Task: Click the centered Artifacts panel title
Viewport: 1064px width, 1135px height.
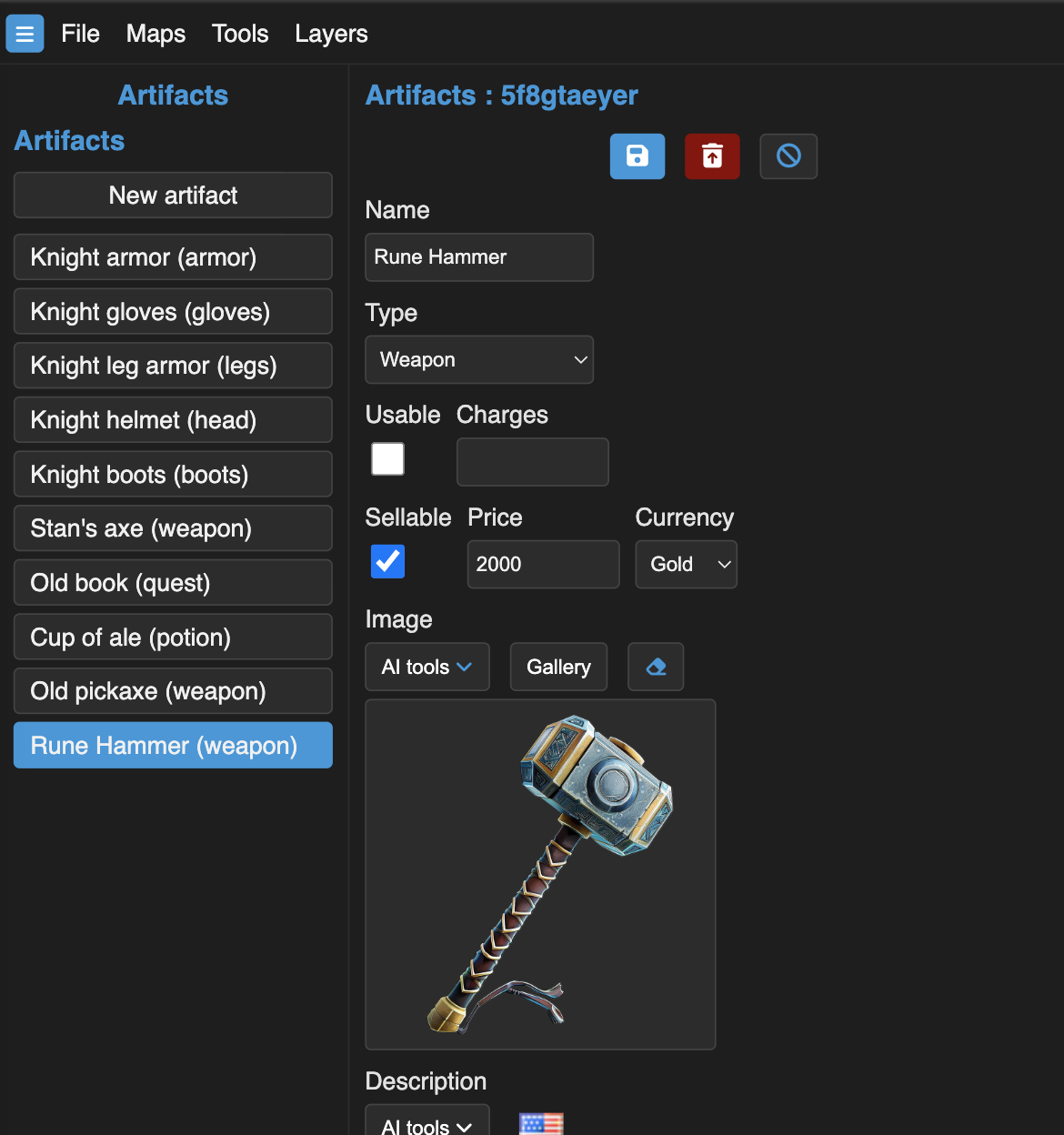Action: click(173, 95)
